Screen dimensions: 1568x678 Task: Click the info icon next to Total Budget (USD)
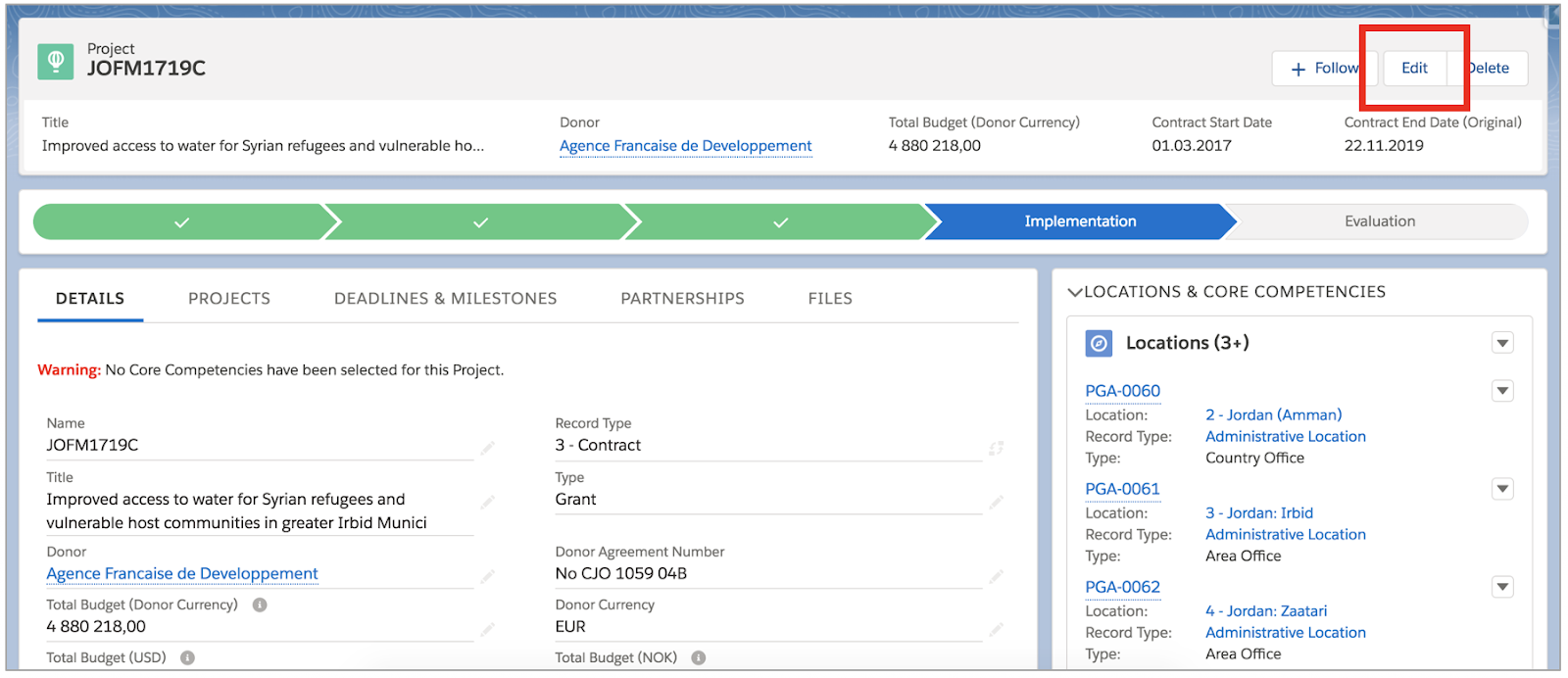187,657
